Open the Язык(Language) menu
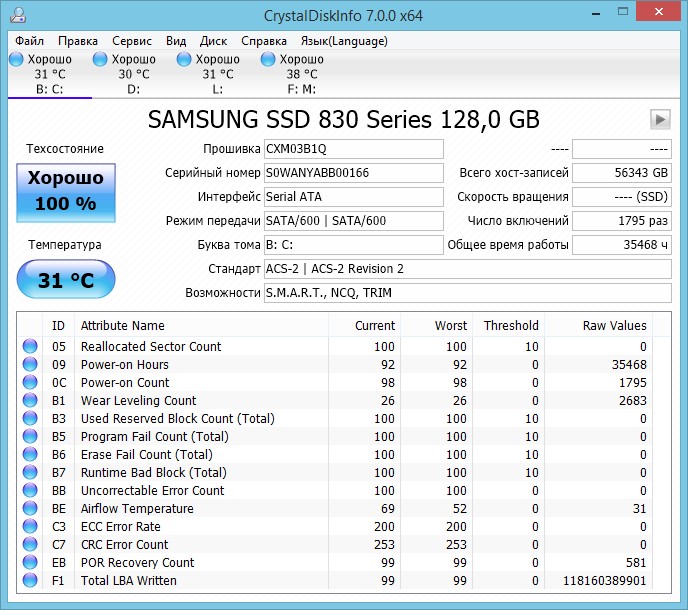This screenshot has width=688, height=610. (344, 41)
